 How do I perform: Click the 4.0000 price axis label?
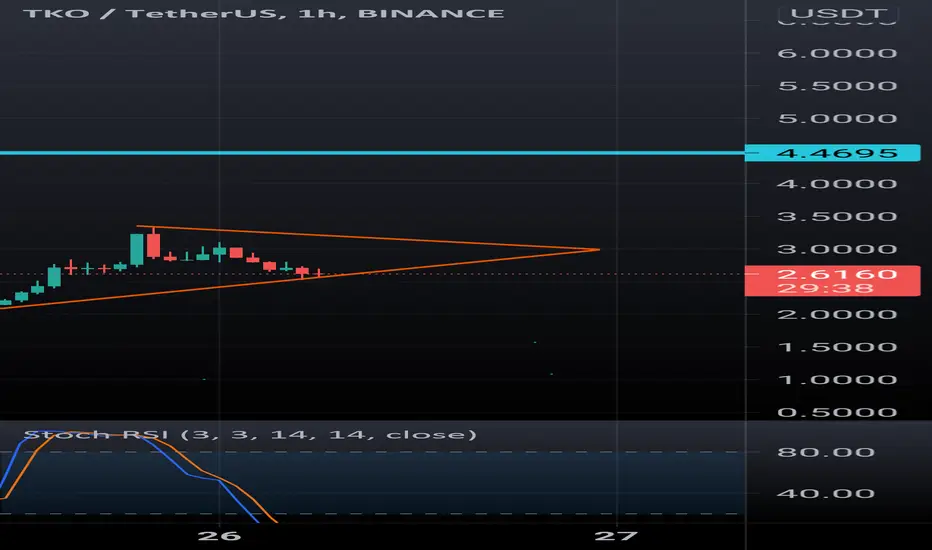837,184
